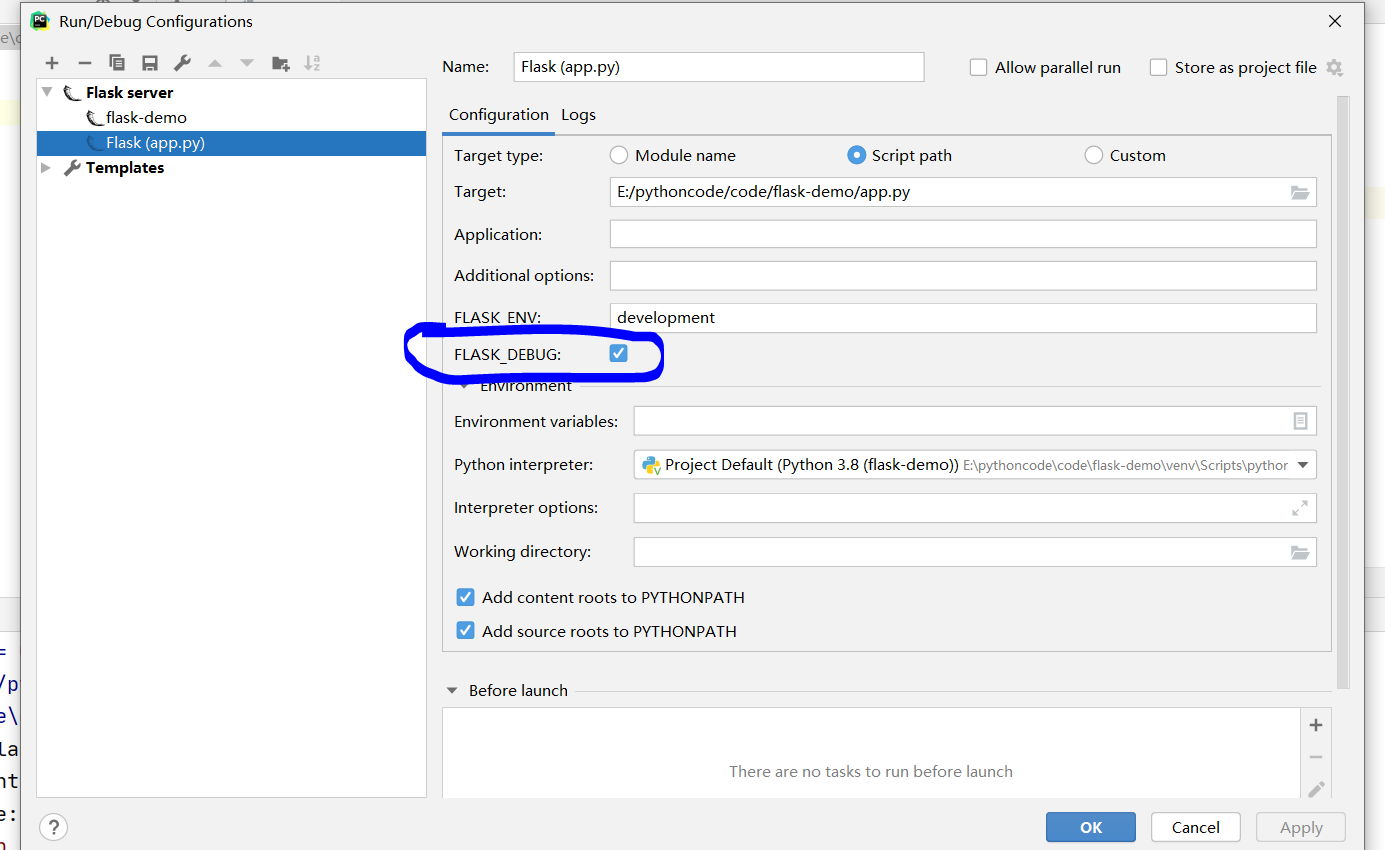Toggle Add source roots to PYTHONPATH

click(465, 631)
